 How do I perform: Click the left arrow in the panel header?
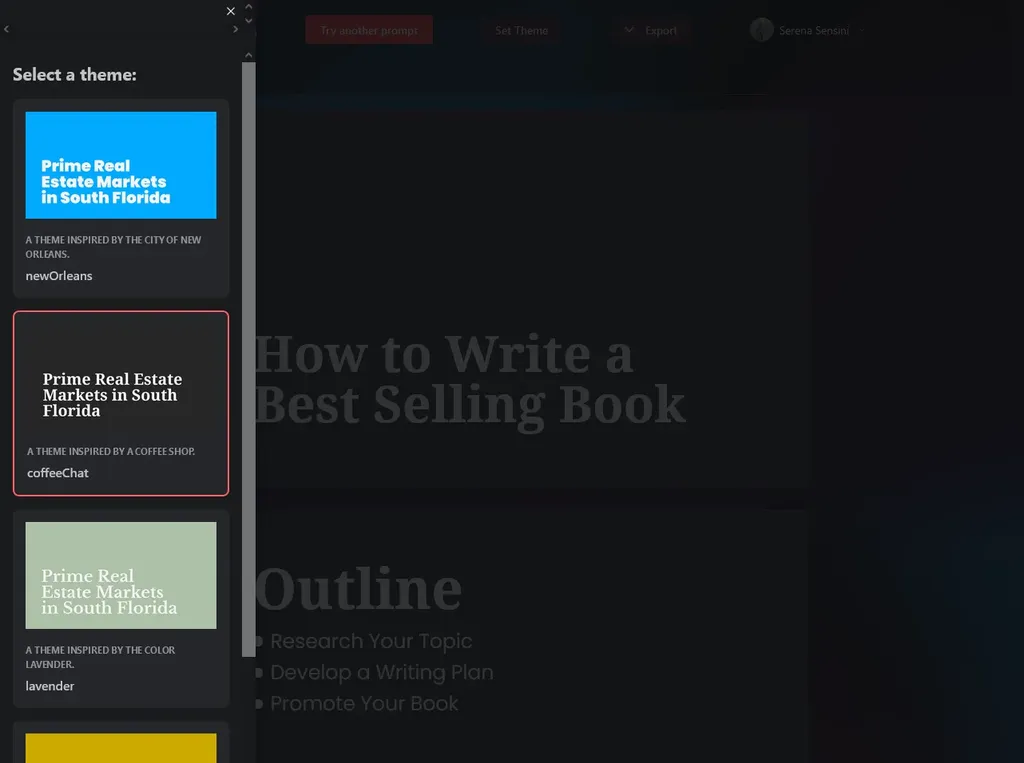[x=7, y=29]
